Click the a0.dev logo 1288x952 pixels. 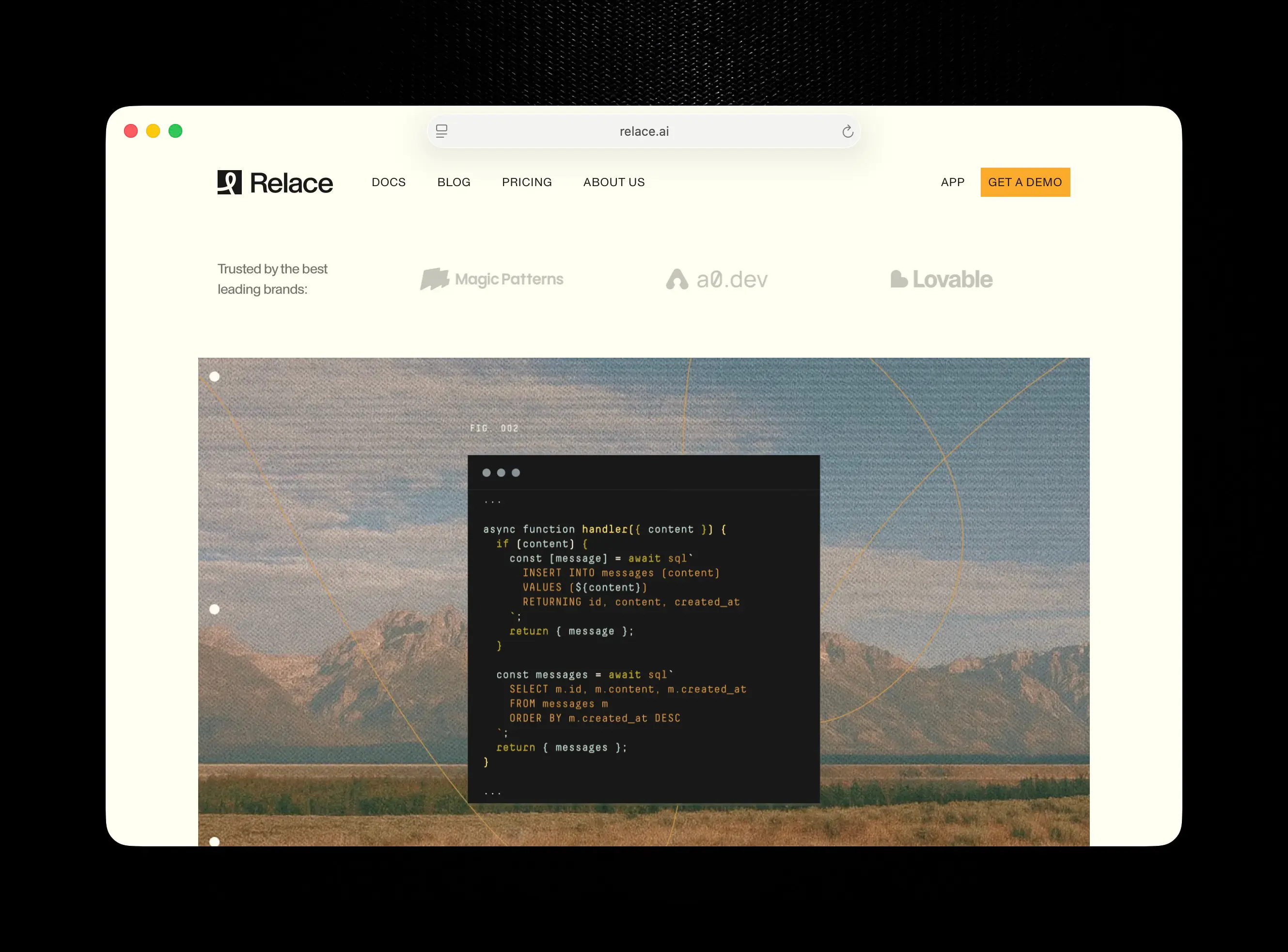pyautogui.click(x=717, y=280)
